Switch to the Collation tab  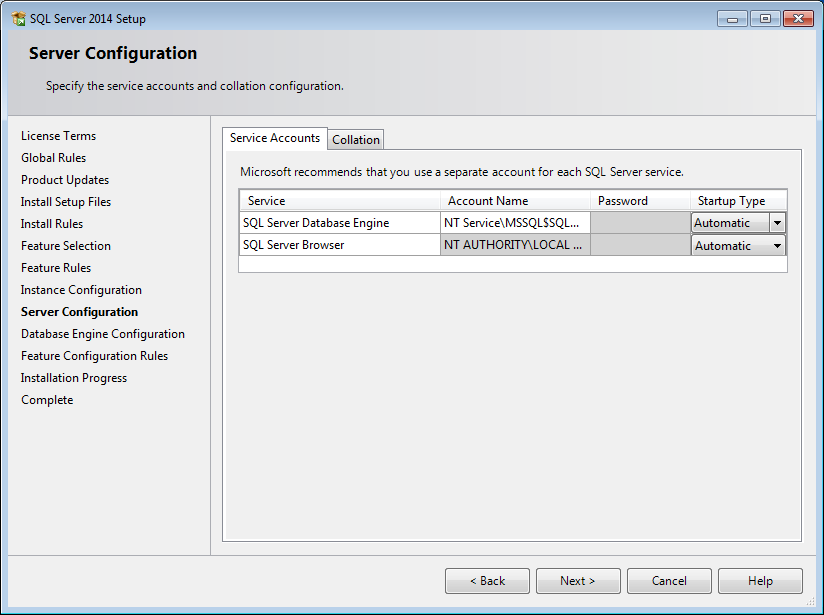356,140
